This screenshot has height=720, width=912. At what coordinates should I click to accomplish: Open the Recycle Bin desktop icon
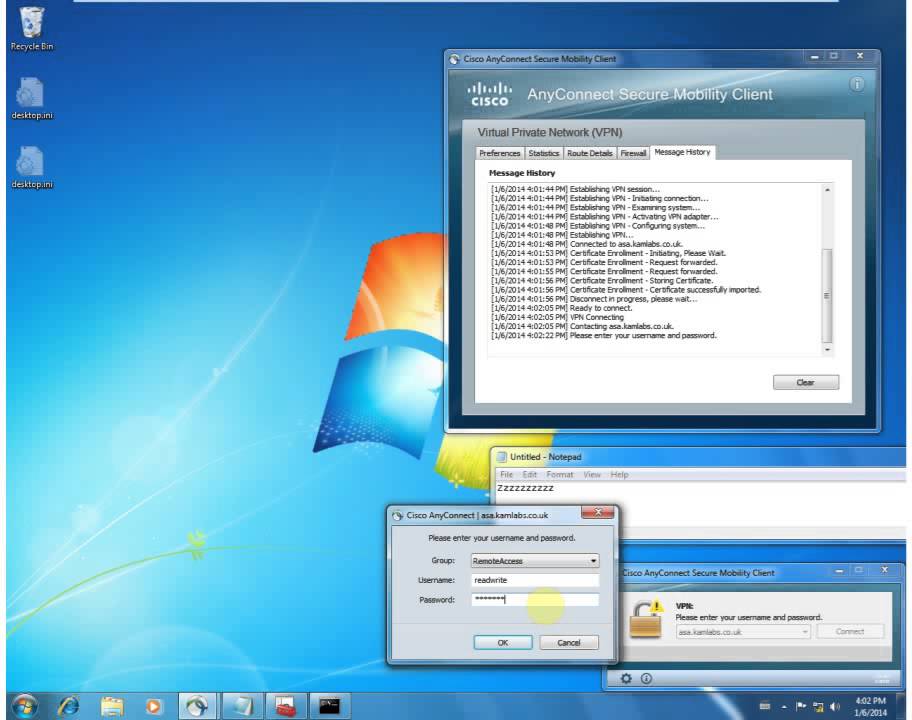pyautogui.click(x=31, y=28)
